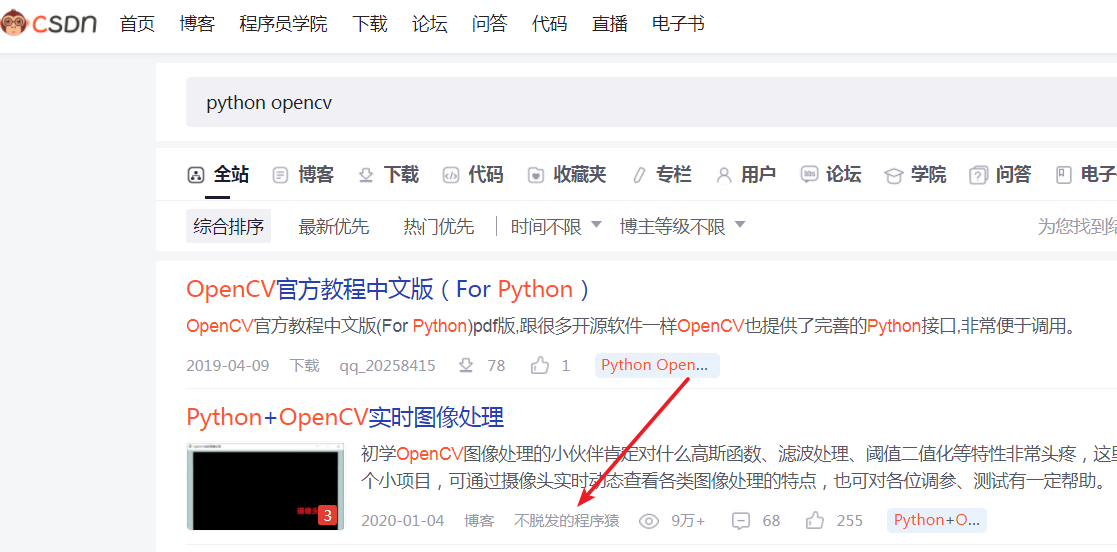Click the 博客 label in the second result

479,521
